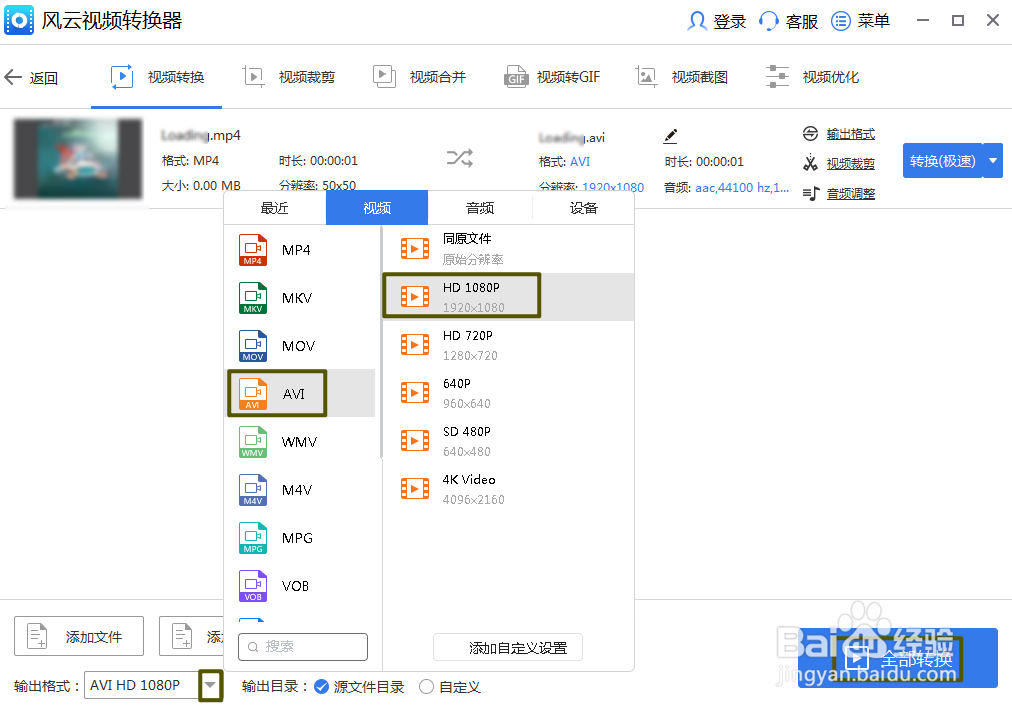Open the 视频转GIF tab

coord(552,77)
